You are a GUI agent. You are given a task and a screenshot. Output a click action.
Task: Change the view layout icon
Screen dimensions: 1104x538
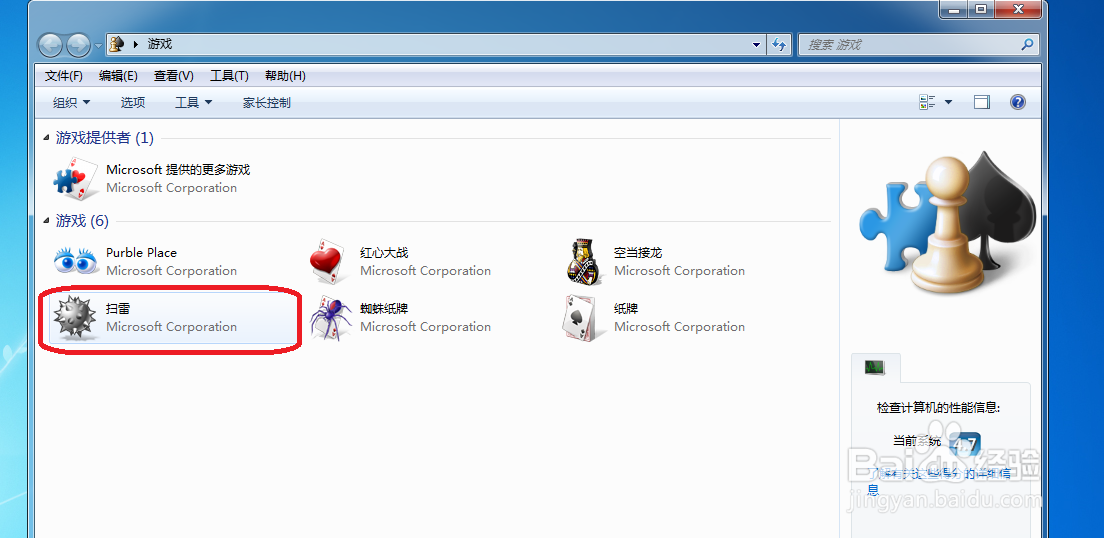click(927, 102)
